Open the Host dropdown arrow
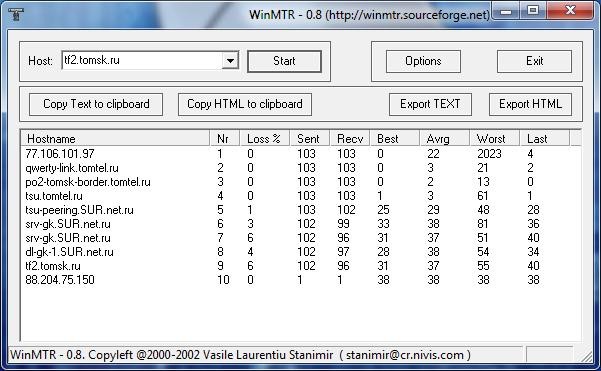The height and width of the screenshot is (371, 601). tap(230, 61)
